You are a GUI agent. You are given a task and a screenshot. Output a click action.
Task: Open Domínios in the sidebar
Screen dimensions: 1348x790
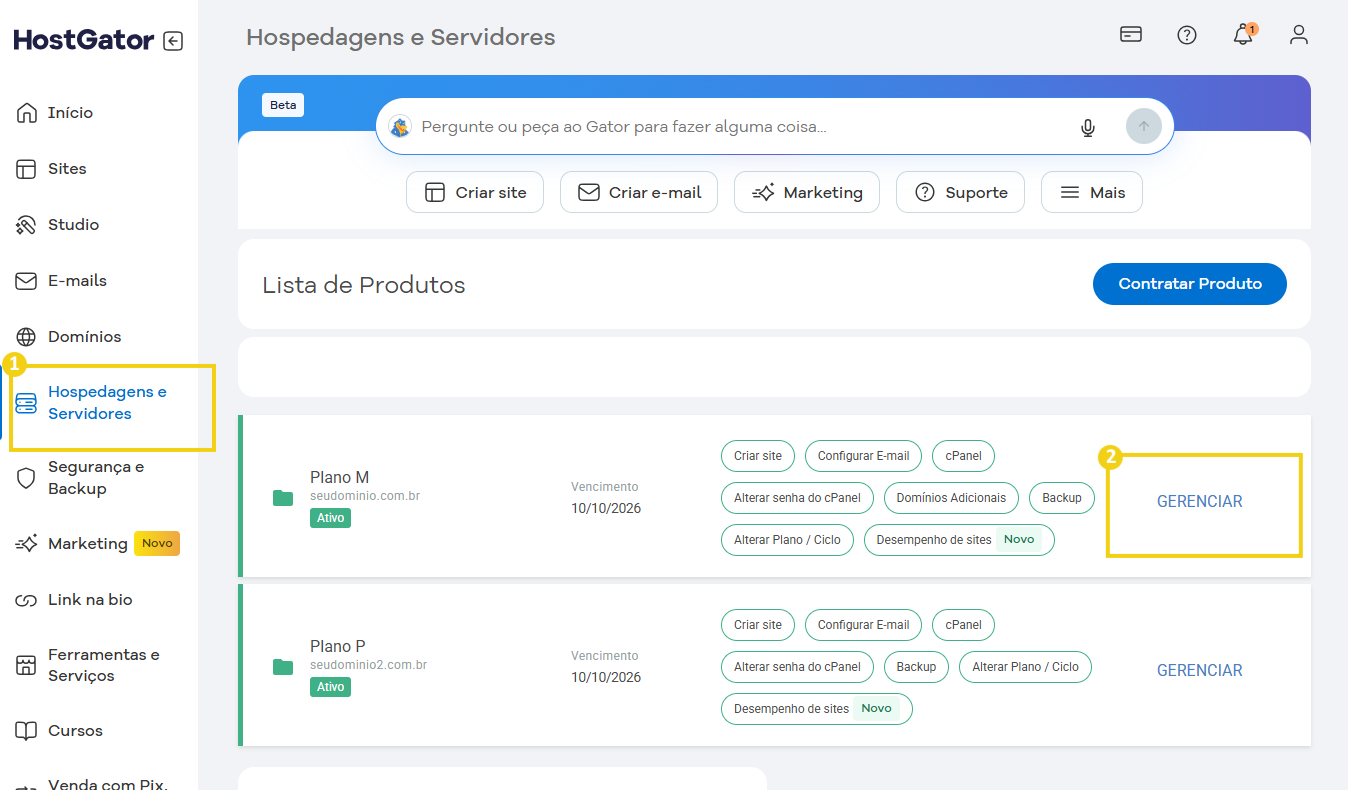click(x=84, y=337)
